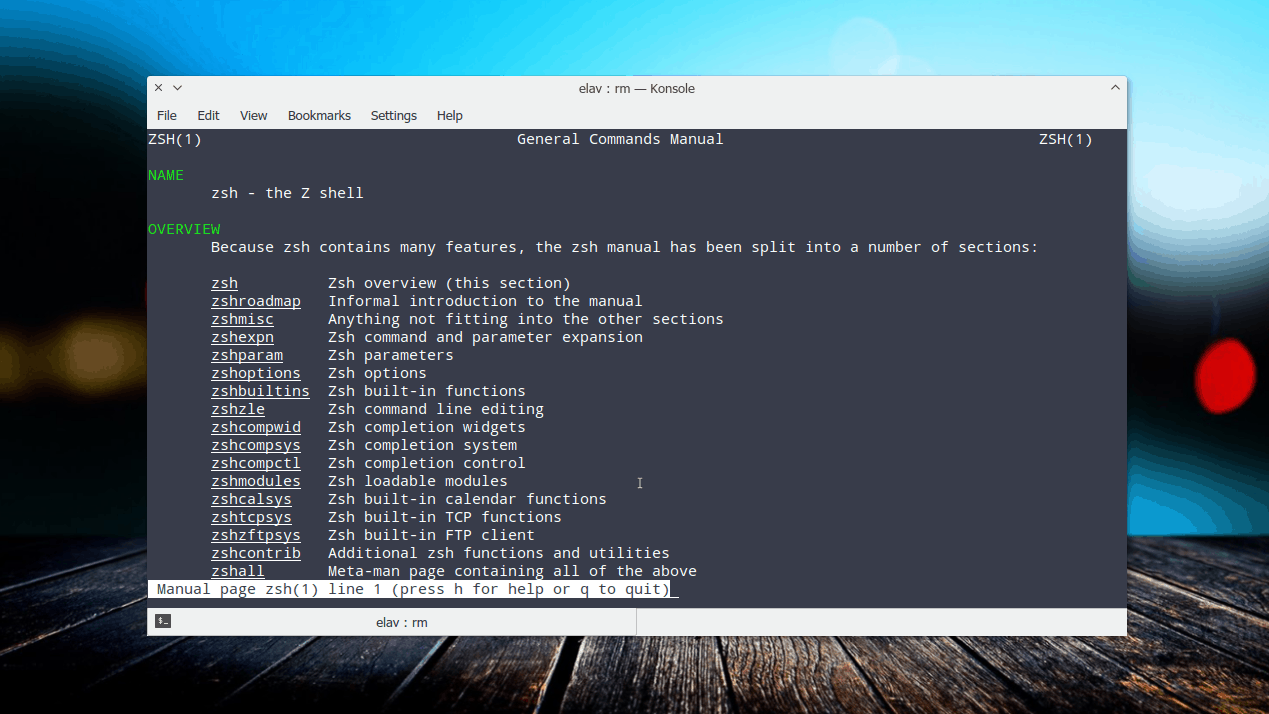Open the Bookmarks menu
Screen dimensions: 1269x714
coord(318,115)
